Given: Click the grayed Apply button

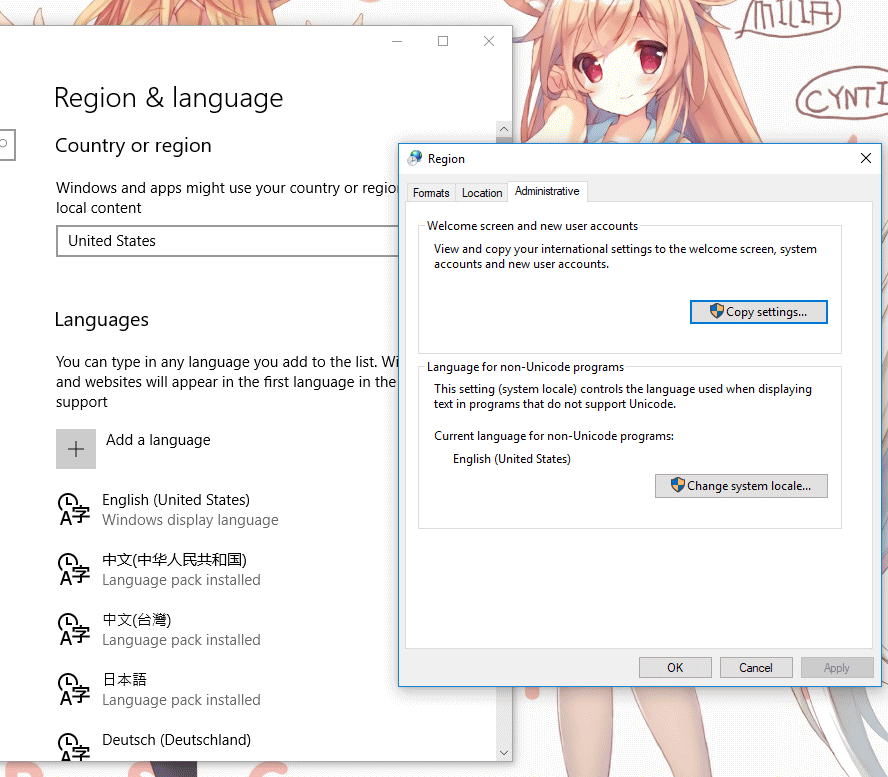Looking at the screenshot, I should (836, 668).
